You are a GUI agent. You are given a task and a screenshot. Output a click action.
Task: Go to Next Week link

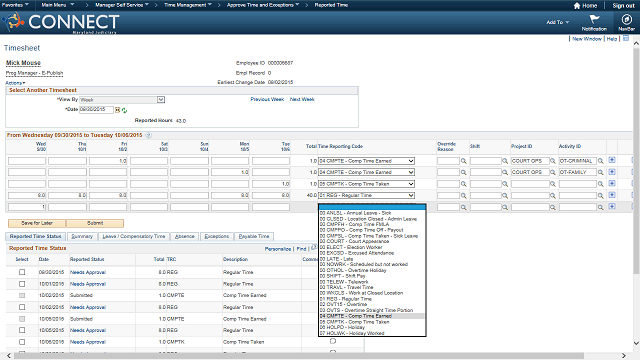tap(302, 99)
